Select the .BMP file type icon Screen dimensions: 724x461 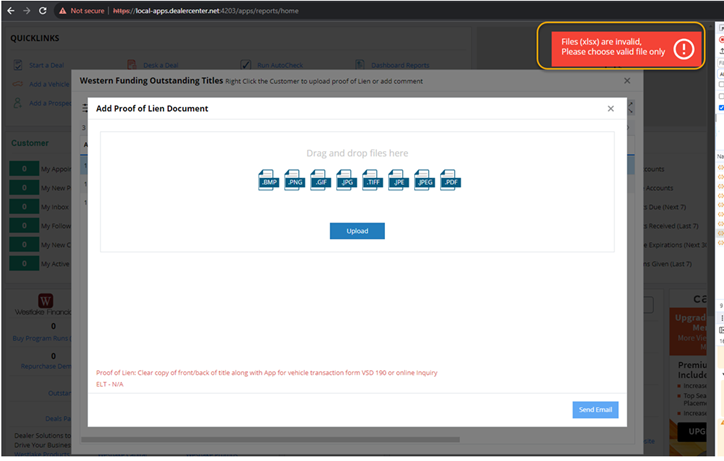tap(268, 180)
